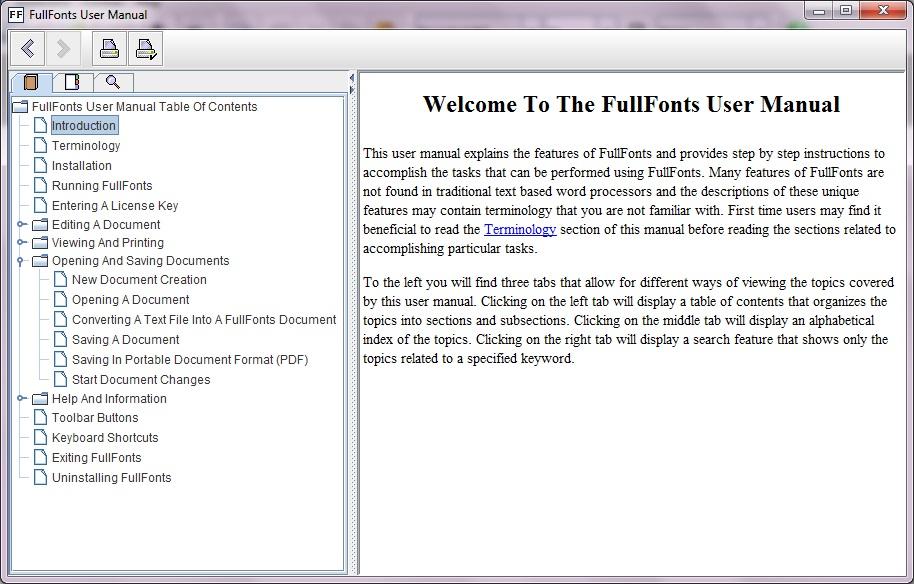This screenshot has width=914, height=584.
Task: Click the Back navigation arrow button
Action: tap(27, 48)
